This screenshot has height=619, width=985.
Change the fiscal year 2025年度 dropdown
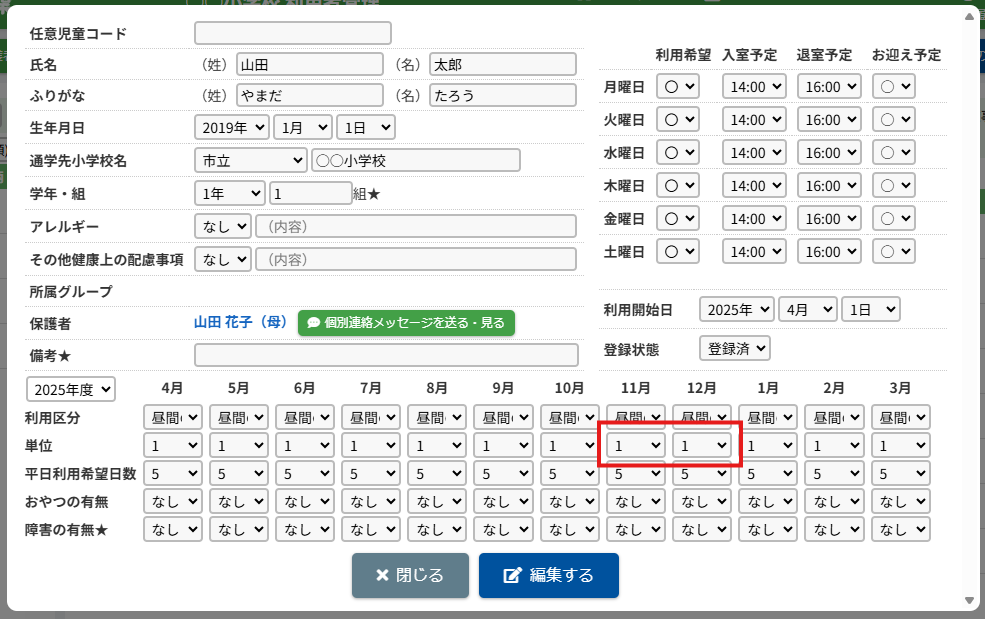(x=71, y=389)
